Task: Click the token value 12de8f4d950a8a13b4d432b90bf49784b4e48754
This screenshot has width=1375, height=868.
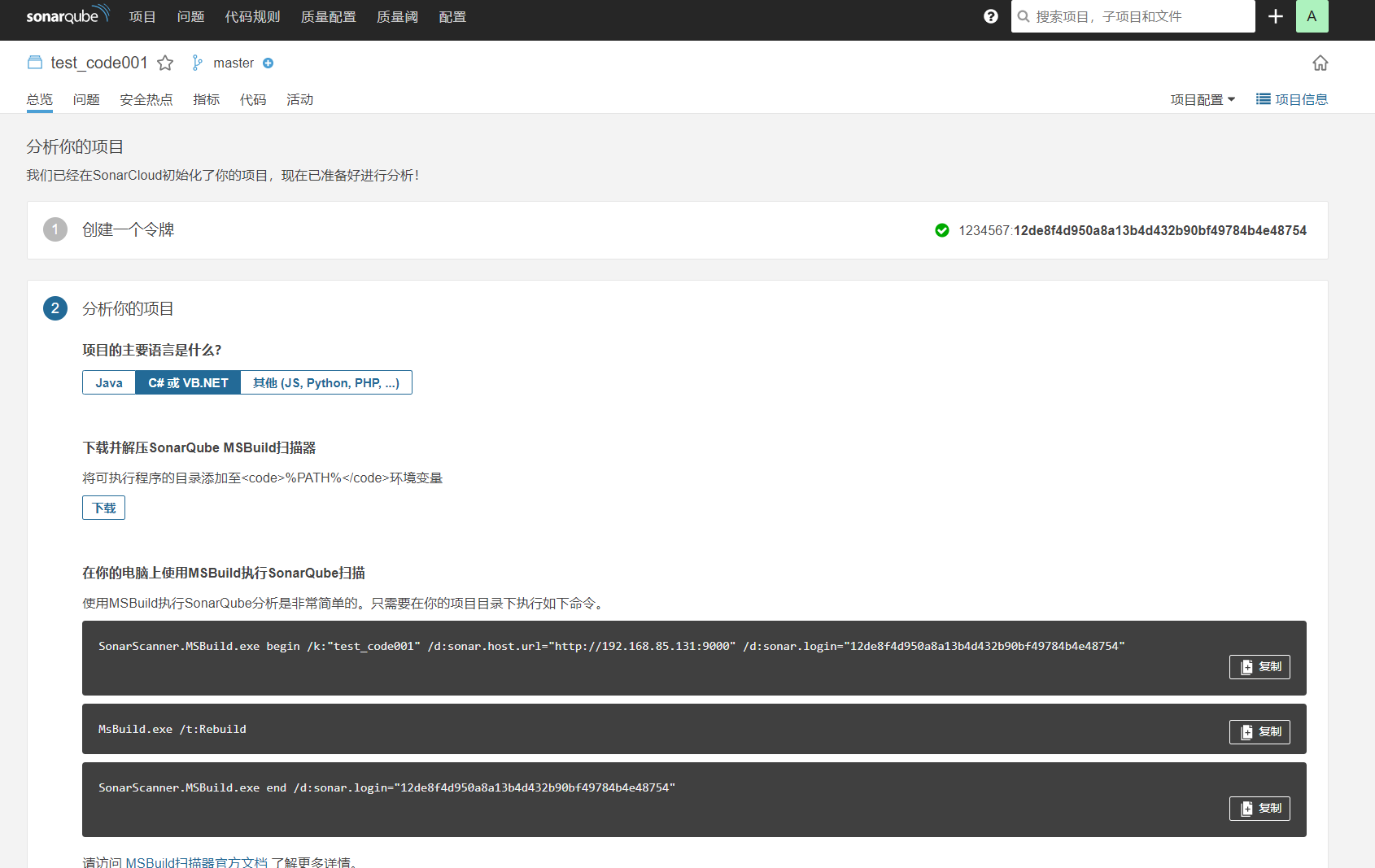Action: tap(1160, 230)
